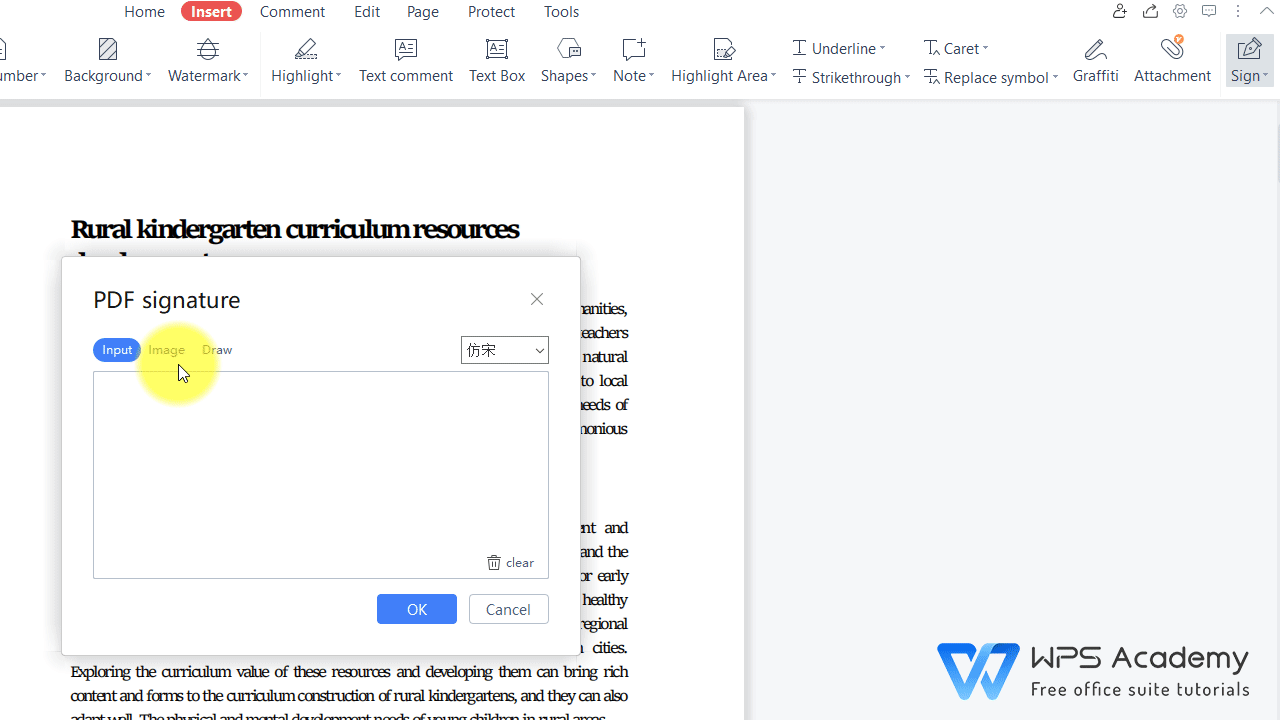The width and height of the screenshot is (1280, 720).
Task: Apply the Strikethrough annotation tool
Action: pyautogui.click(x=851, y=77)
